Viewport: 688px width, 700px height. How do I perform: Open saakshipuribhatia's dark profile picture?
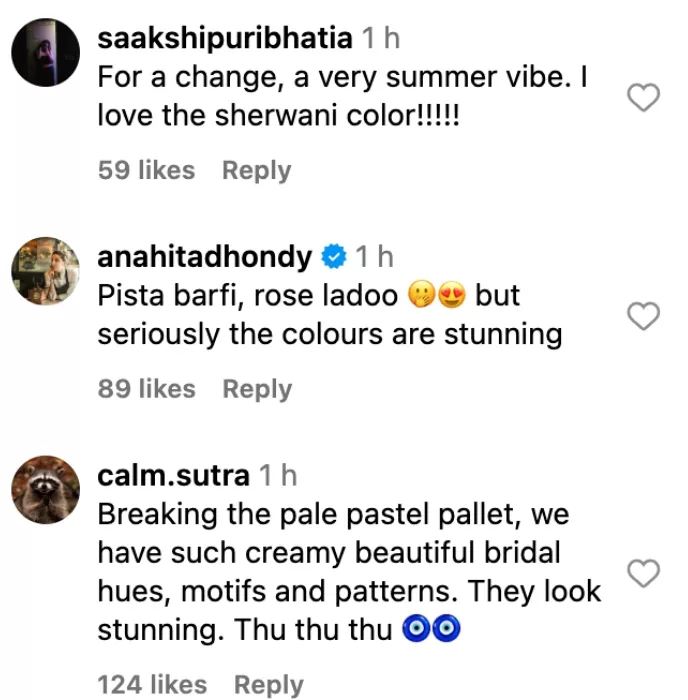46,52
